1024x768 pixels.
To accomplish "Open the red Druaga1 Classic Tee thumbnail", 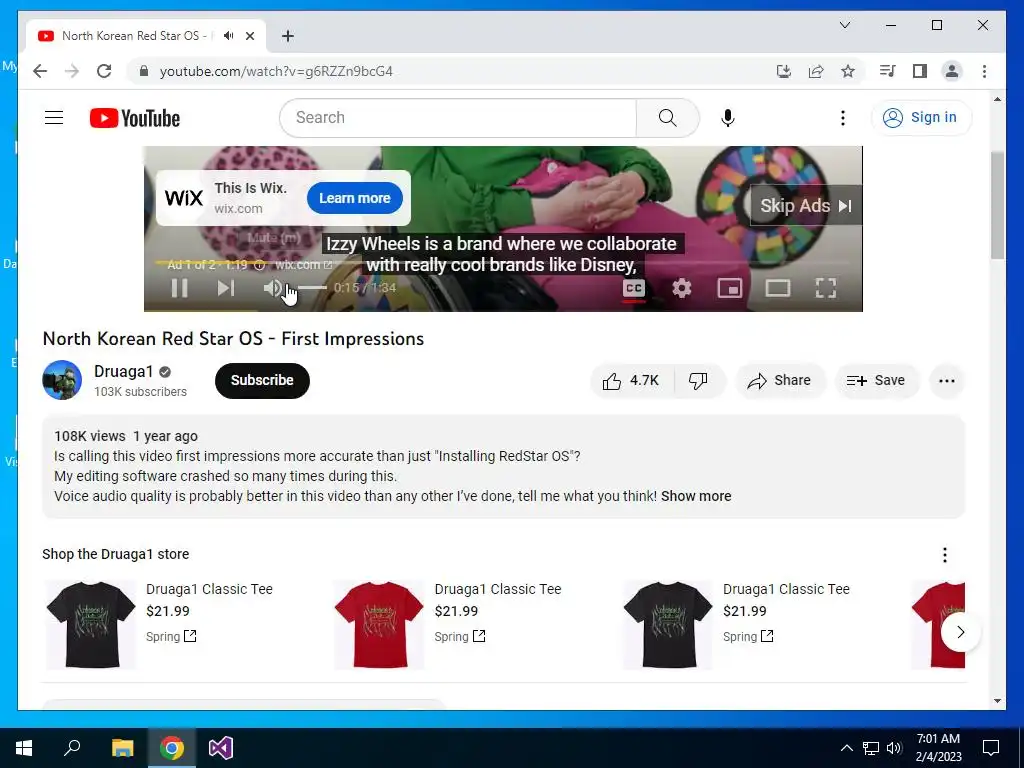I will (379, 625).
